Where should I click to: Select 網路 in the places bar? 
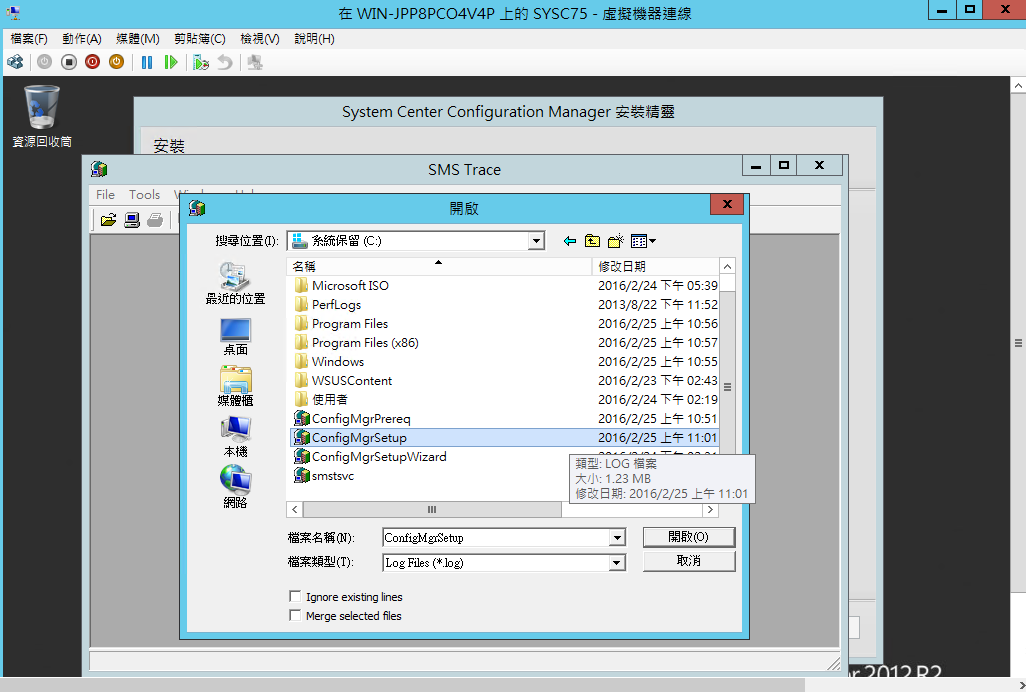[235, 487]
